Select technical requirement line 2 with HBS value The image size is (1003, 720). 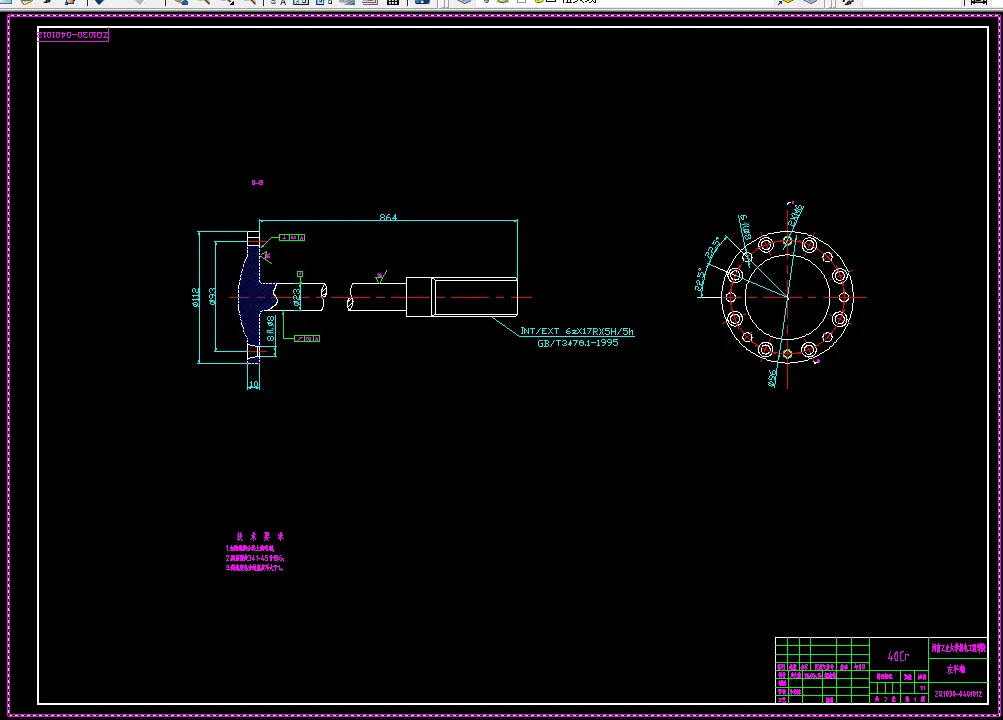click(x=255, y=558)
